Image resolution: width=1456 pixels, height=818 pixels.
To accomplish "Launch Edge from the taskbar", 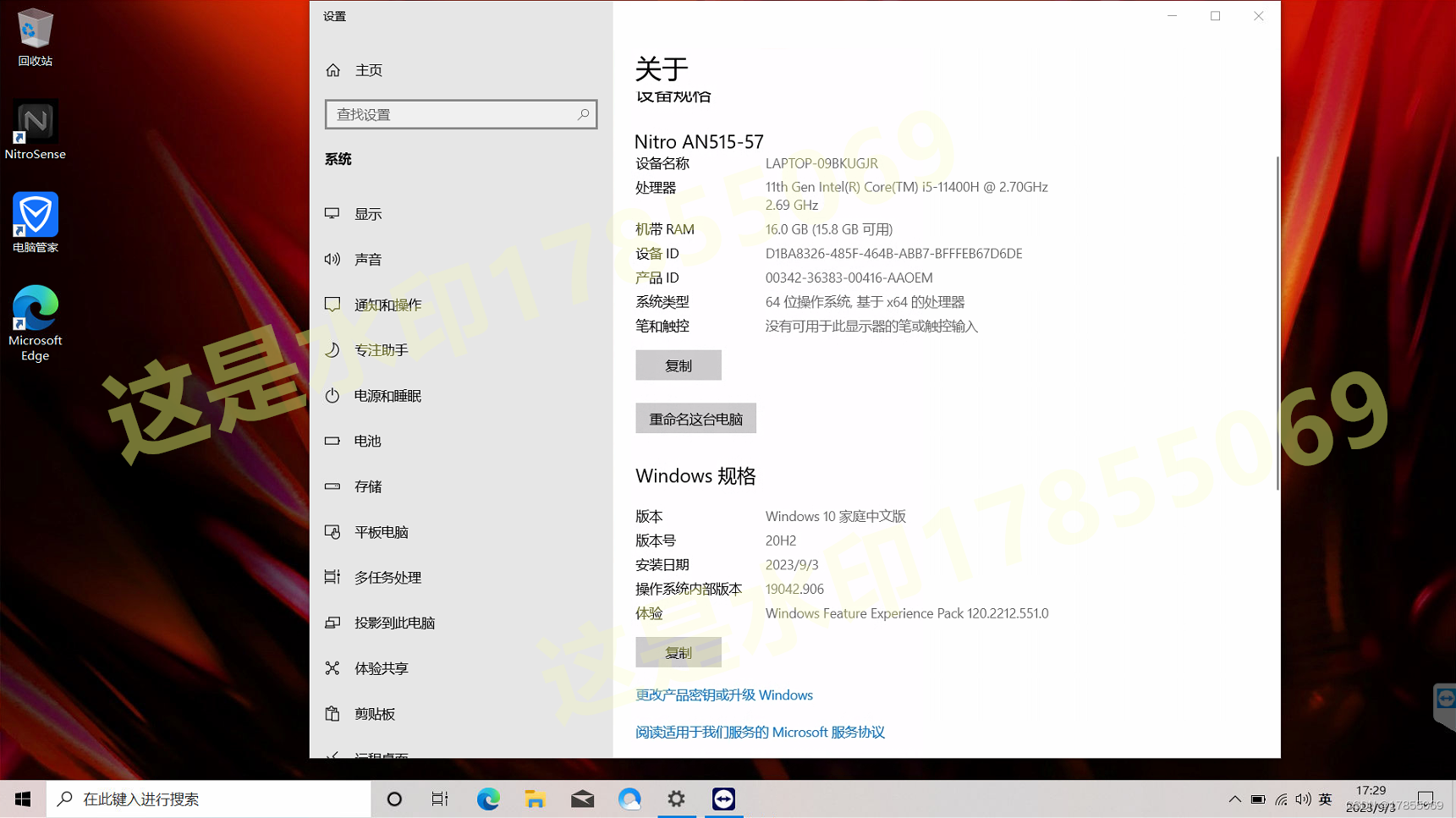I will (488, 799).
